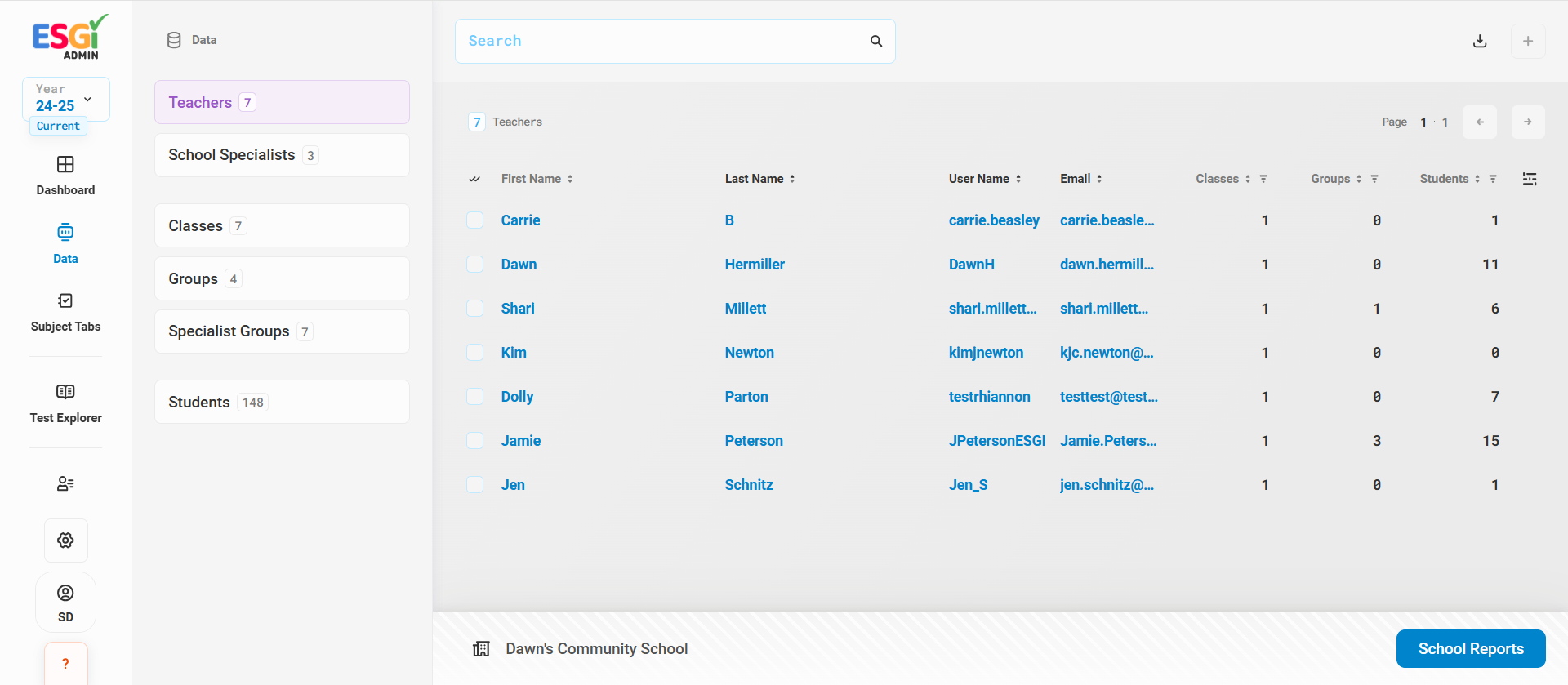1568x685 pixels.
Task: Select the Specialist Groups tab
Action: click(x=282, y=331)
